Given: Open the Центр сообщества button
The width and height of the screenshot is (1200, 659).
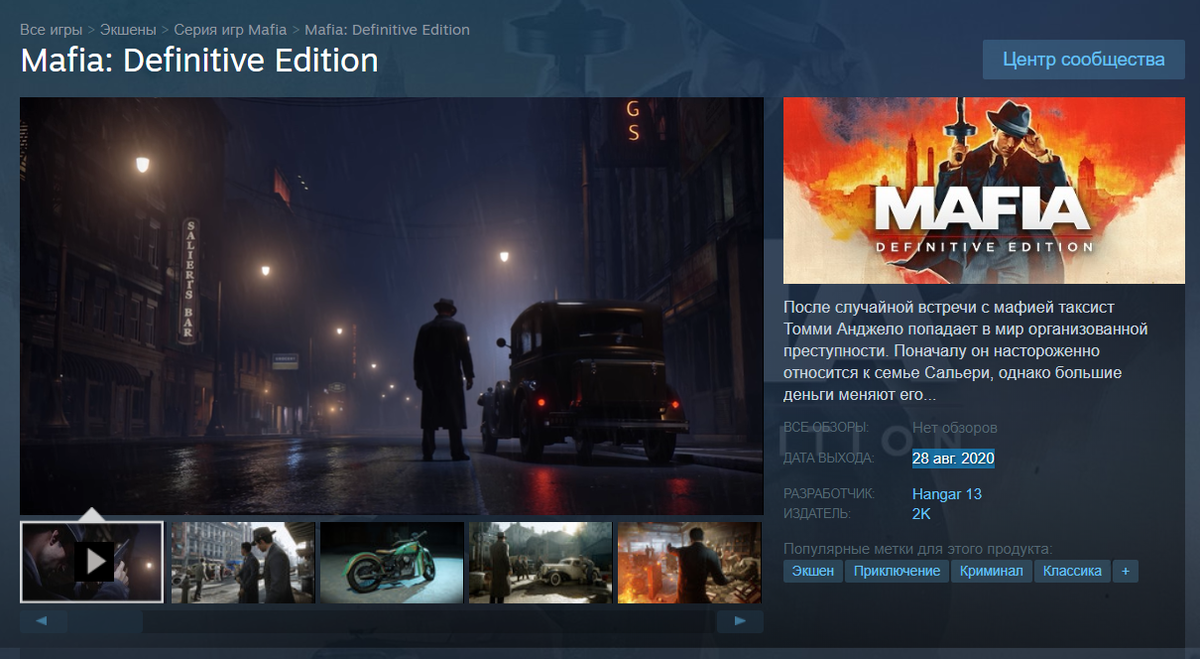Looking at the screenshot, I should (1084, 59).
